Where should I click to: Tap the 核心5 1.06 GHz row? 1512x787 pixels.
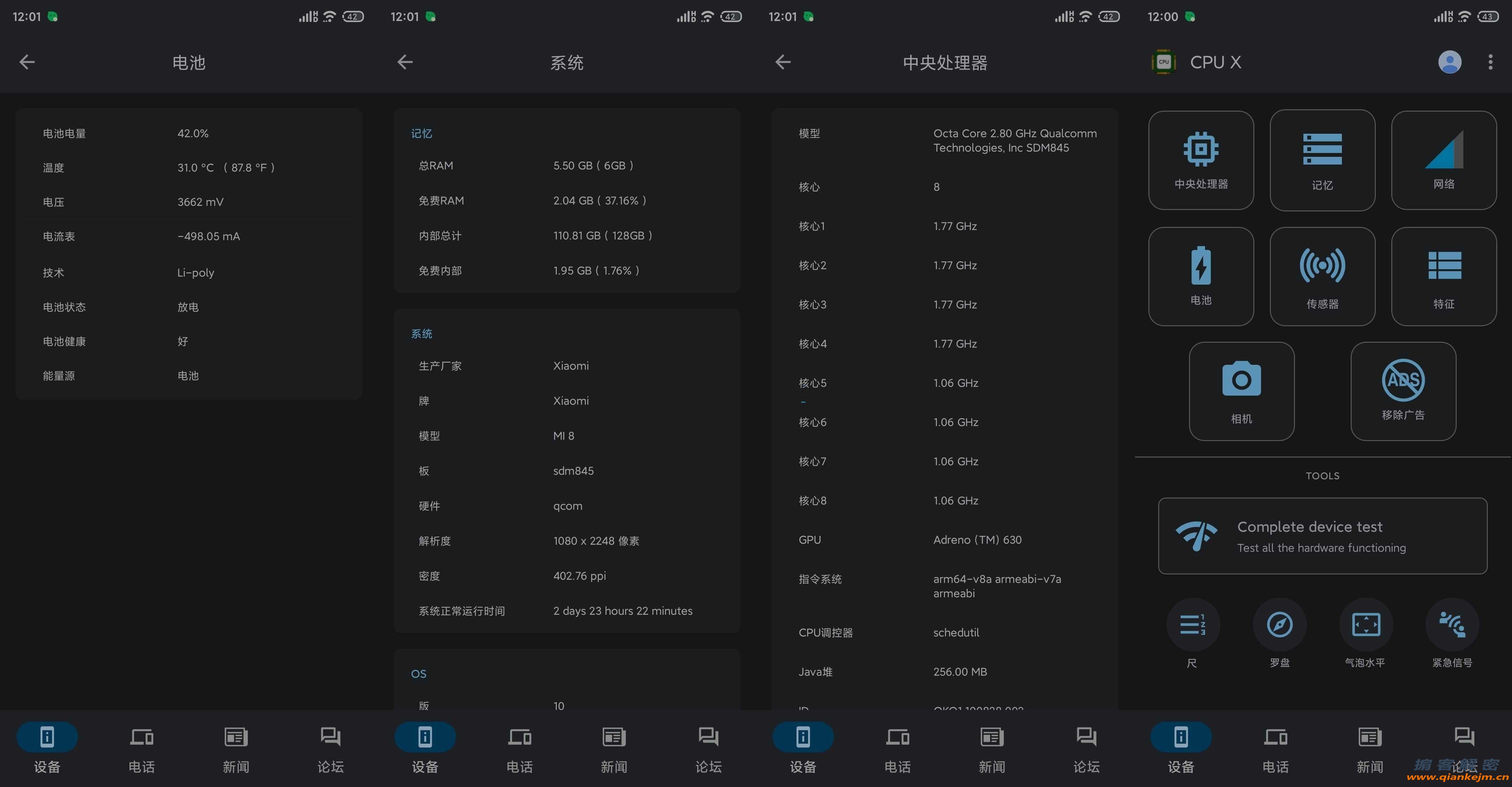pos(944,383)
